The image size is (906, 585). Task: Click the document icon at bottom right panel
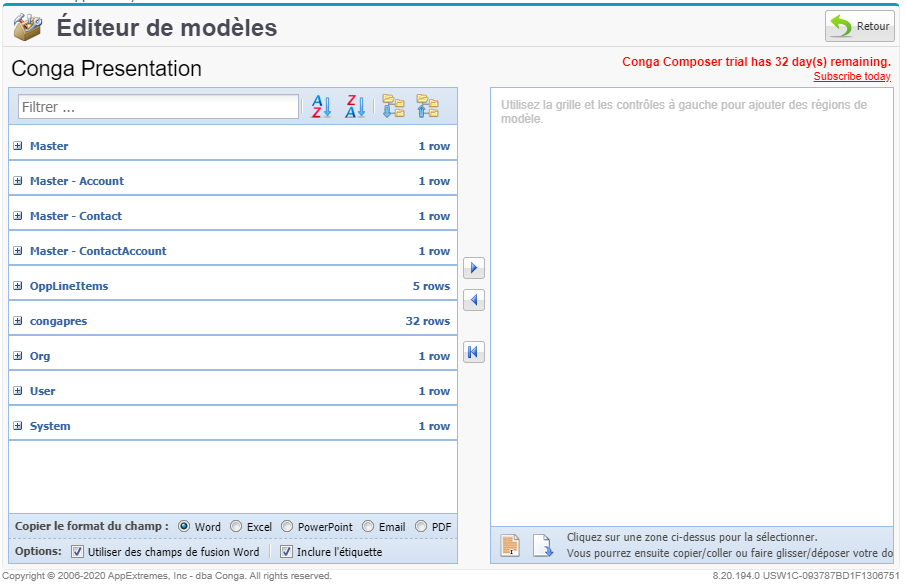tap(510, 545)
